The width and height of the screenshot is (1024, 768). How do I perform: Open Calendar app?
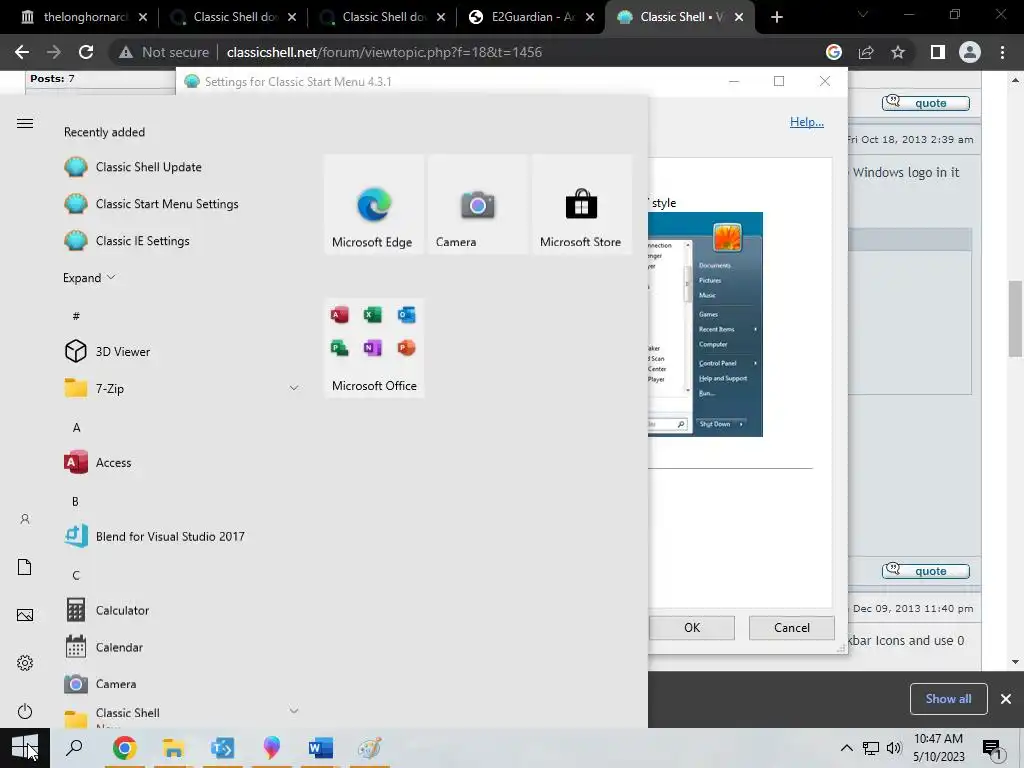tap(104, 647)
